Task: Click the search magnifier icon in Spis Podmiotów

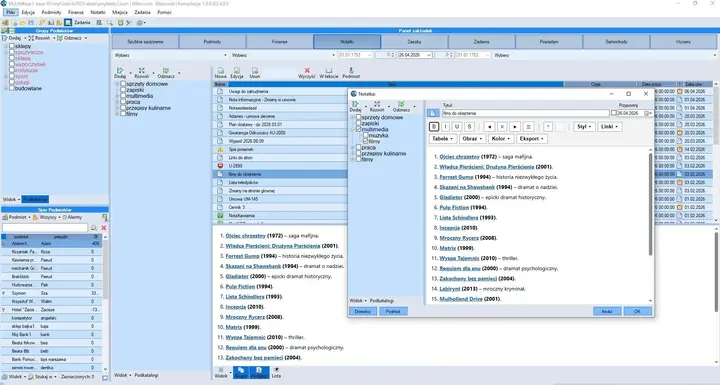Action: pyautogui.click(x=94, y=228)
